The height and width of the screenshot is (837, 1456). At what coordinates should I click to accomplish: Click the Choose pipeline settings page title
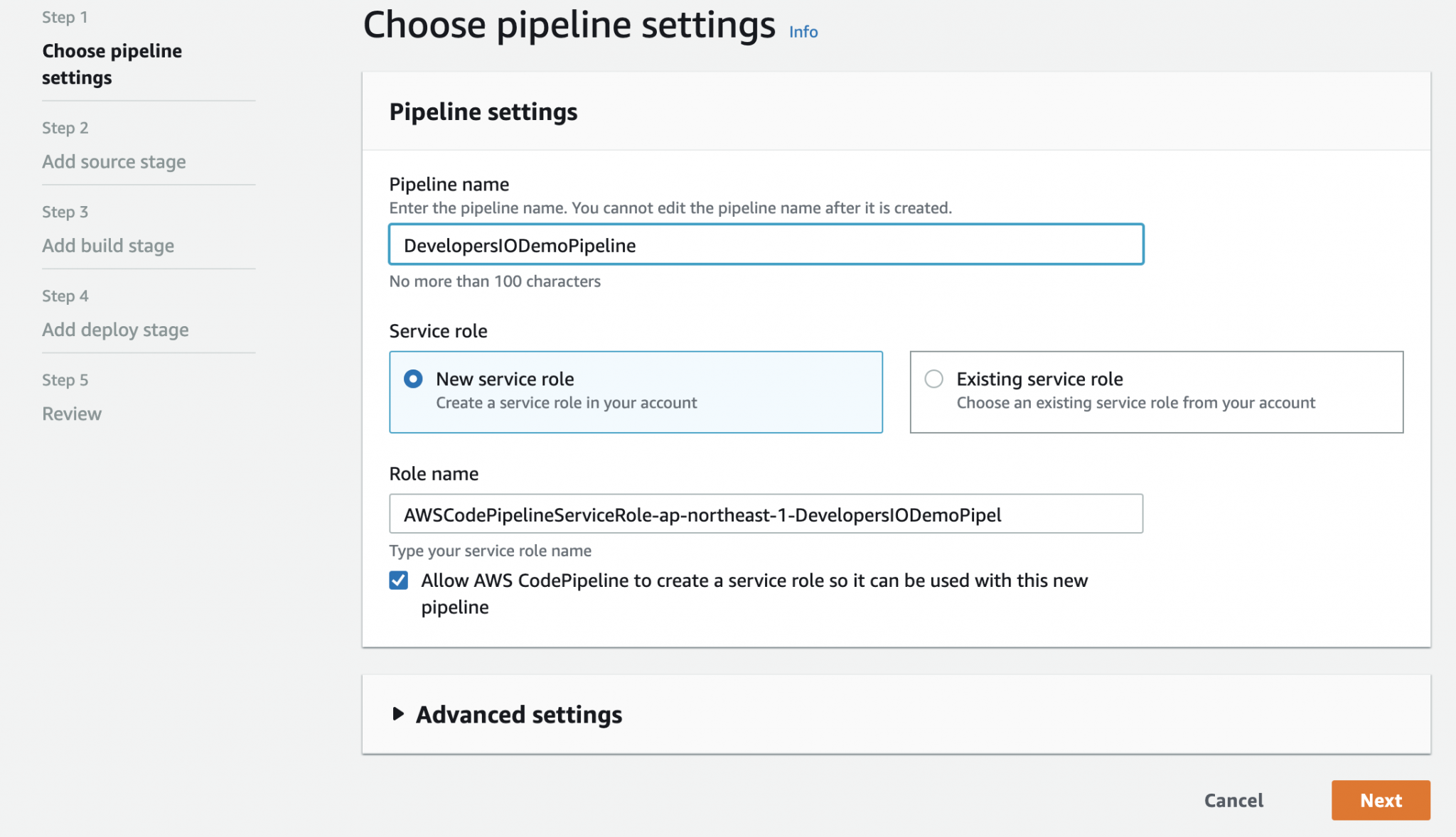(569, 24)
